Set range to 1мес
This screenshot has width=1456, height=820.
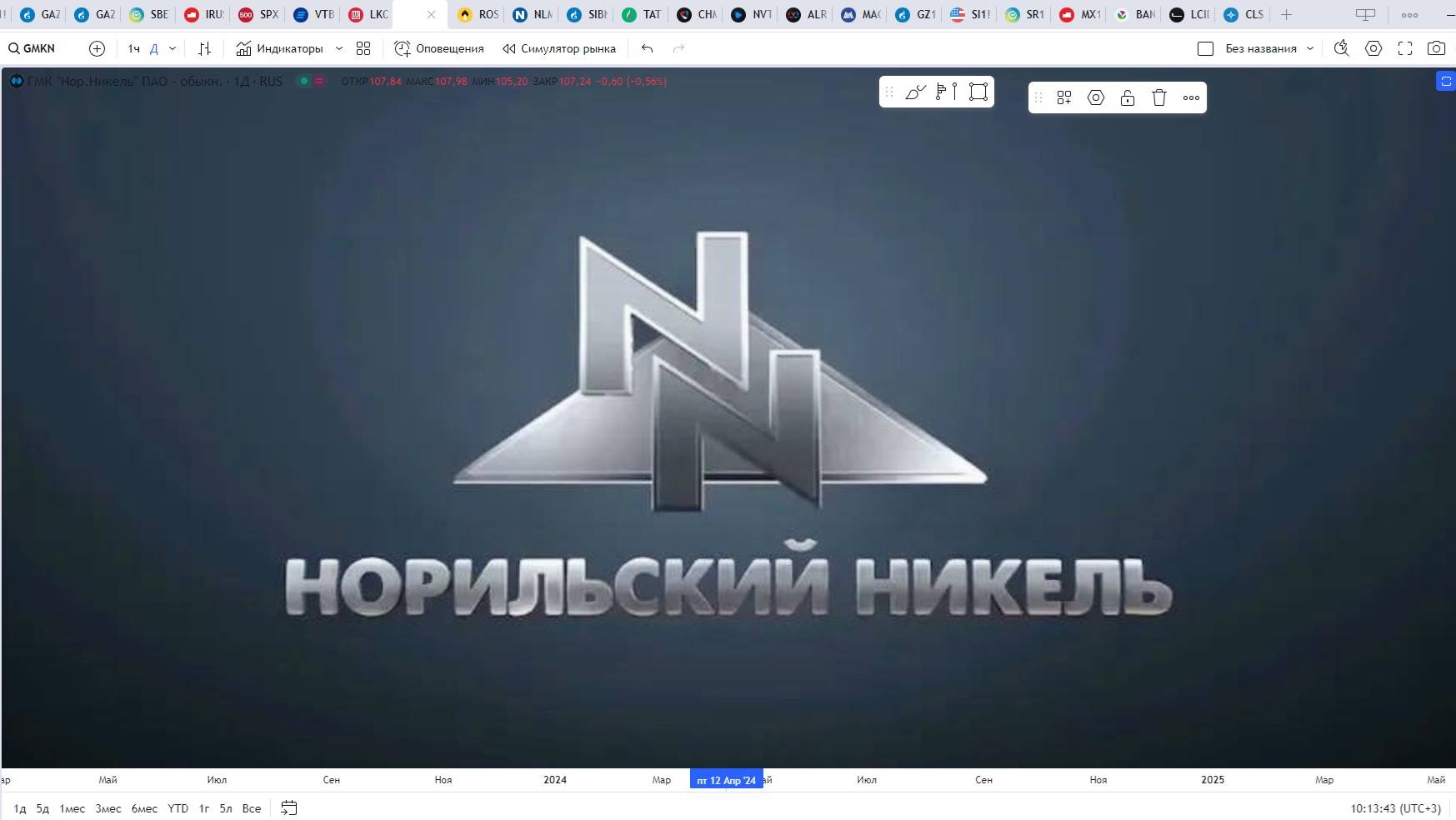73,808
